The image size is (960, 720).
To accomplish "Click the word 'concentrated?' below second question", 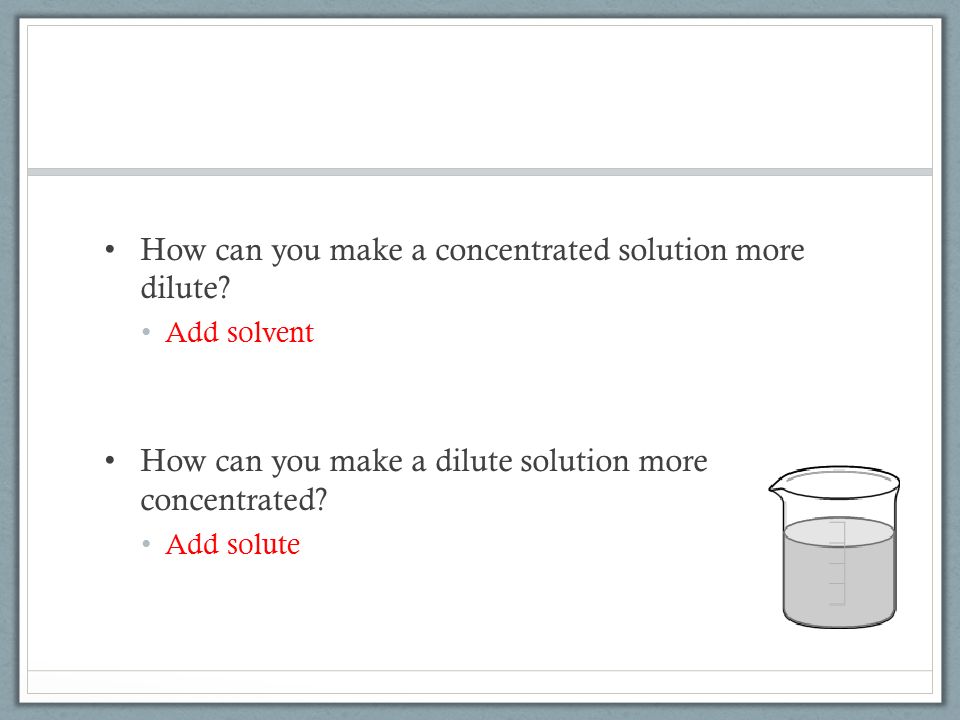I will [234, 500].
